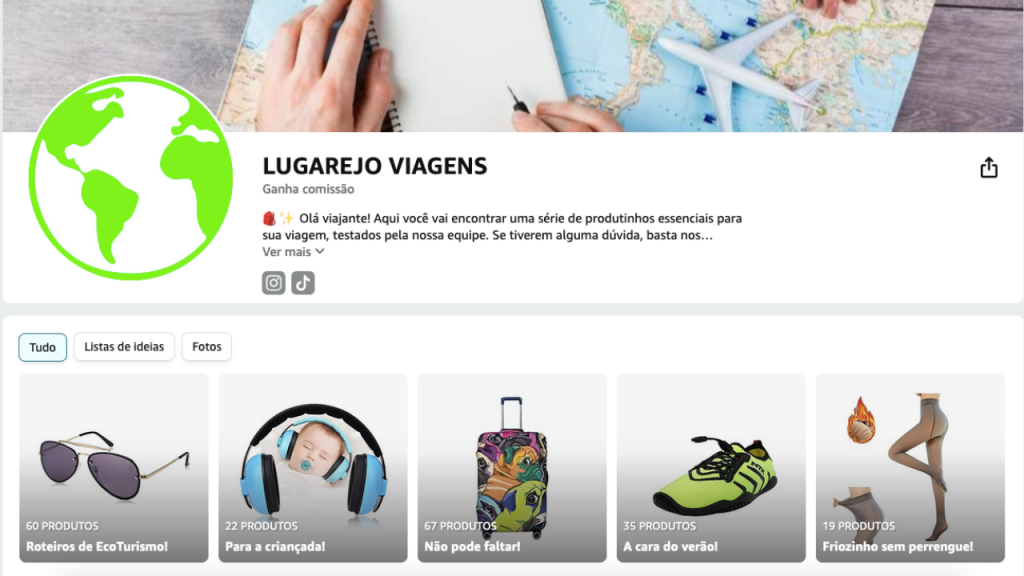Open Roteiros de EcoTurismo! sunglasses list

point(114,468)
